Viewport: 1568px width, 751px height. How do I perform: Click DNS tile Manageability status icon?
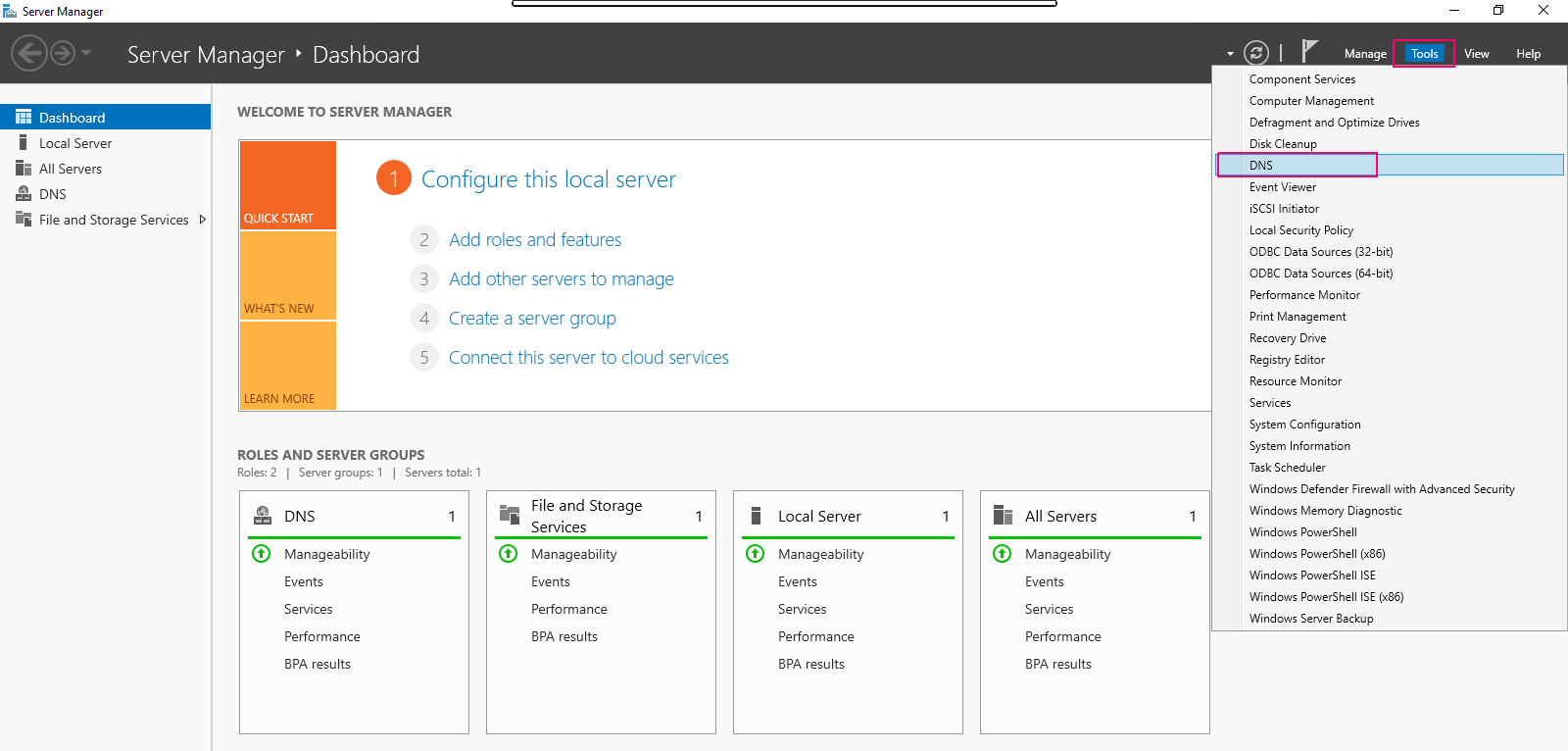[262, 553]
